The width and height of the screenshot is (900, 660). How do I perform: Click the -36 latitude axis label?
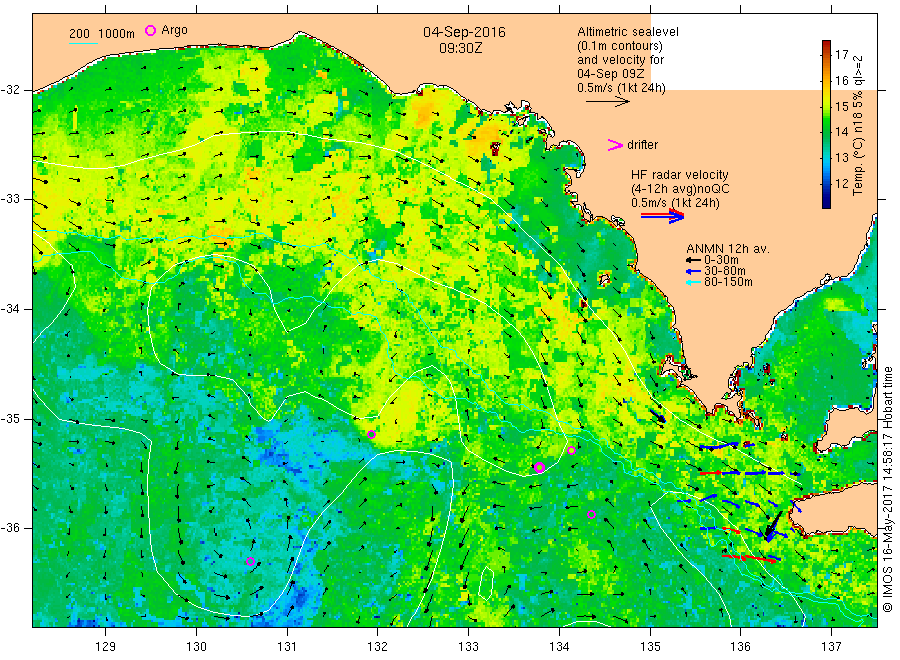[x=11, y=528]
